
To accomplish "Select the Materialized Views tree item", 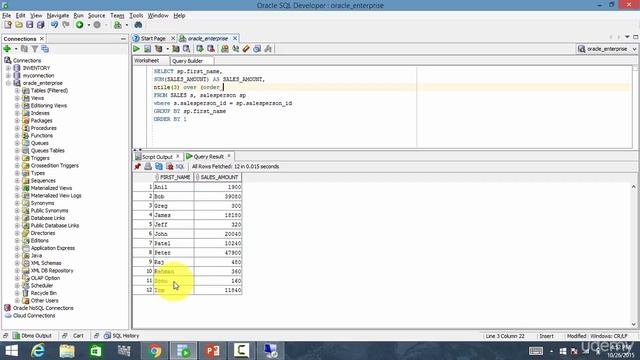I will tap(51, 188).
